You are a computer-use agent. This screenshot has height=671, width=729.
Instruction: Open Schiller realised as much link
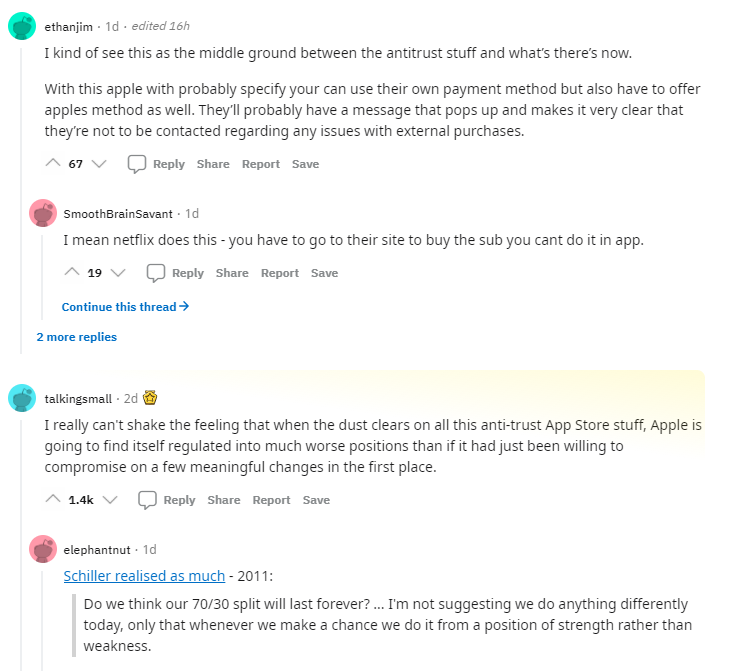tap(144, 576)
